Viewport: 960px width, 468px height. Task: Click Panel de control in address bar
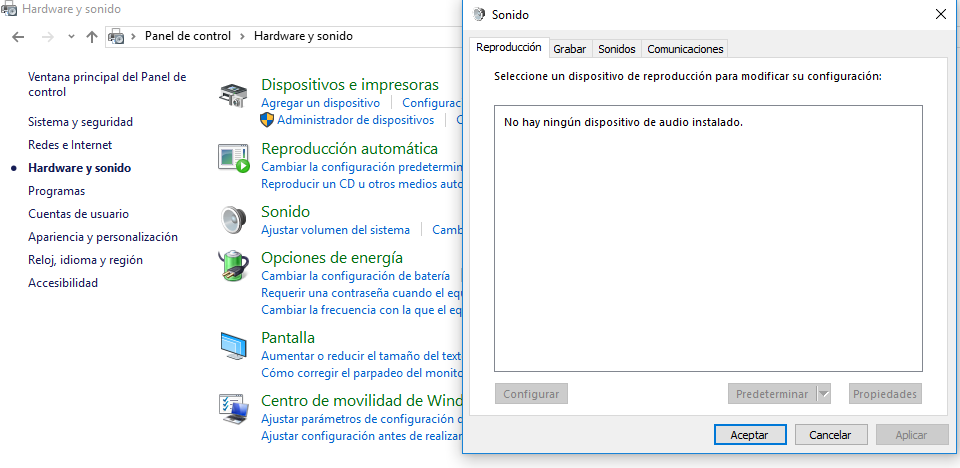click(x=188, y=36)
